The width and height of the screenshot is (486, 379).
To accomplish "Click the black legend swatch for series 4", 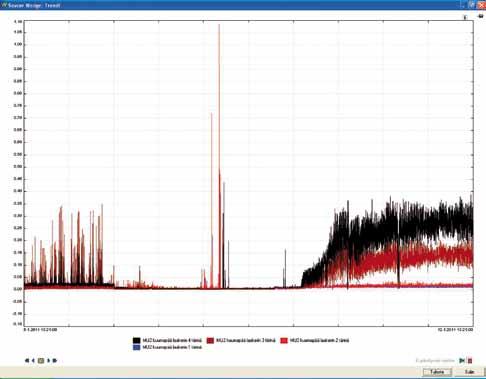I will click(136, 340).
